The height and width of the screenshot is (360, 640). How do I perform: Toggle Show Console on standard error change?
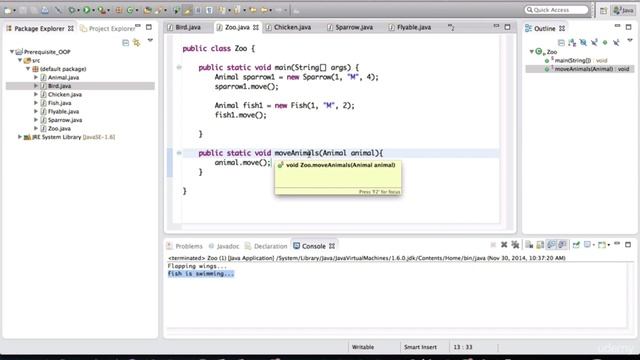pyautogui.click(x=562, y=244)
